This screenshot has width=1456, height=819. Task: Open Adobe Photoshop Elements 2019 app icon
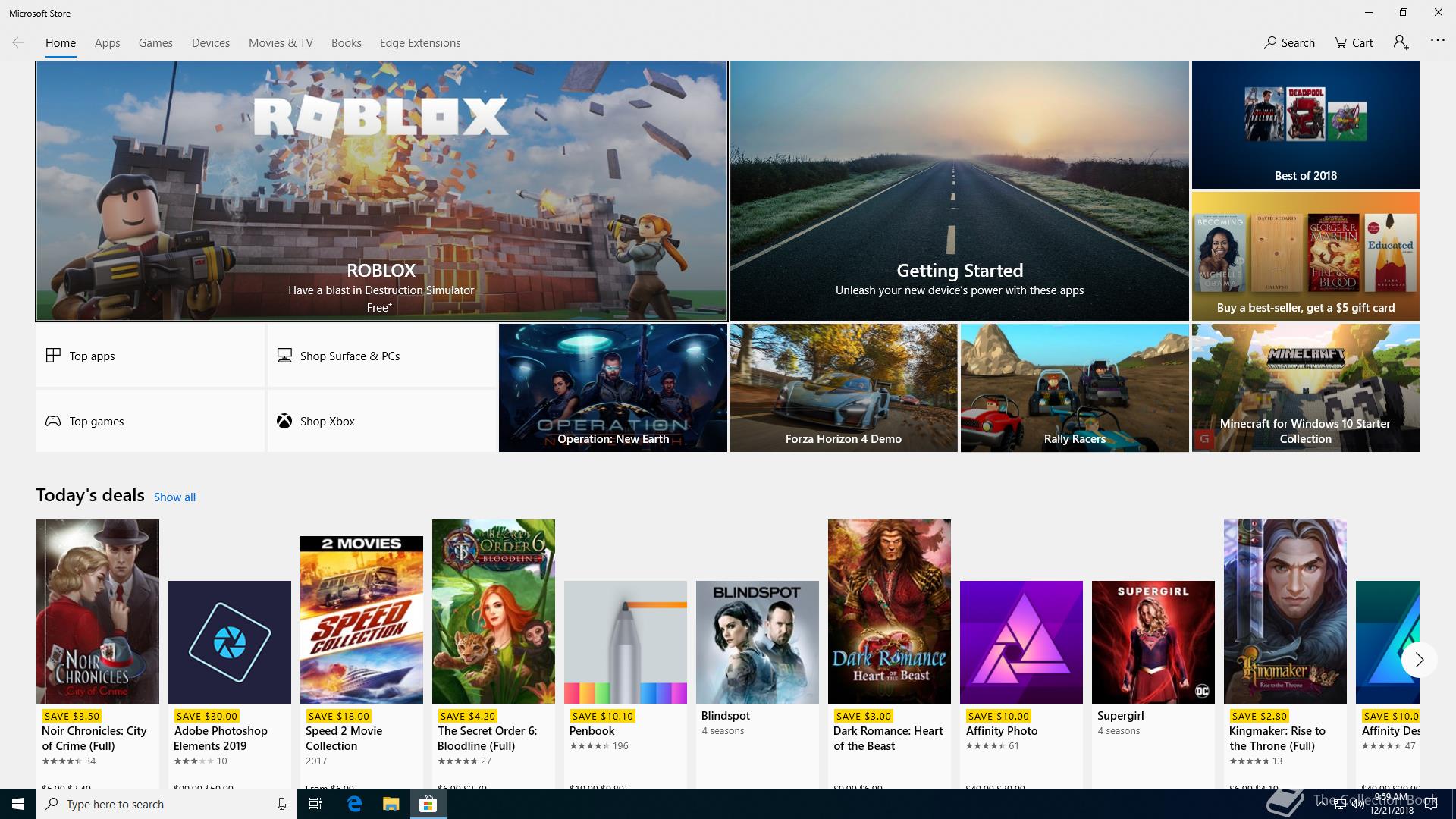(230, 642)
